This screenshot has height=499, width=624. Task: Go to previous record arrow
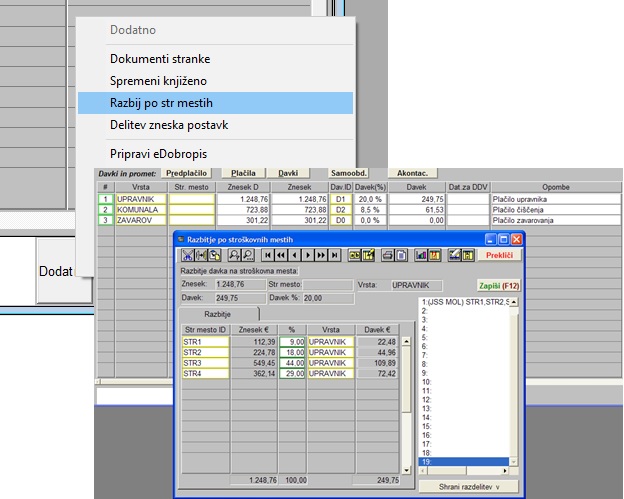tap(294, 255)
